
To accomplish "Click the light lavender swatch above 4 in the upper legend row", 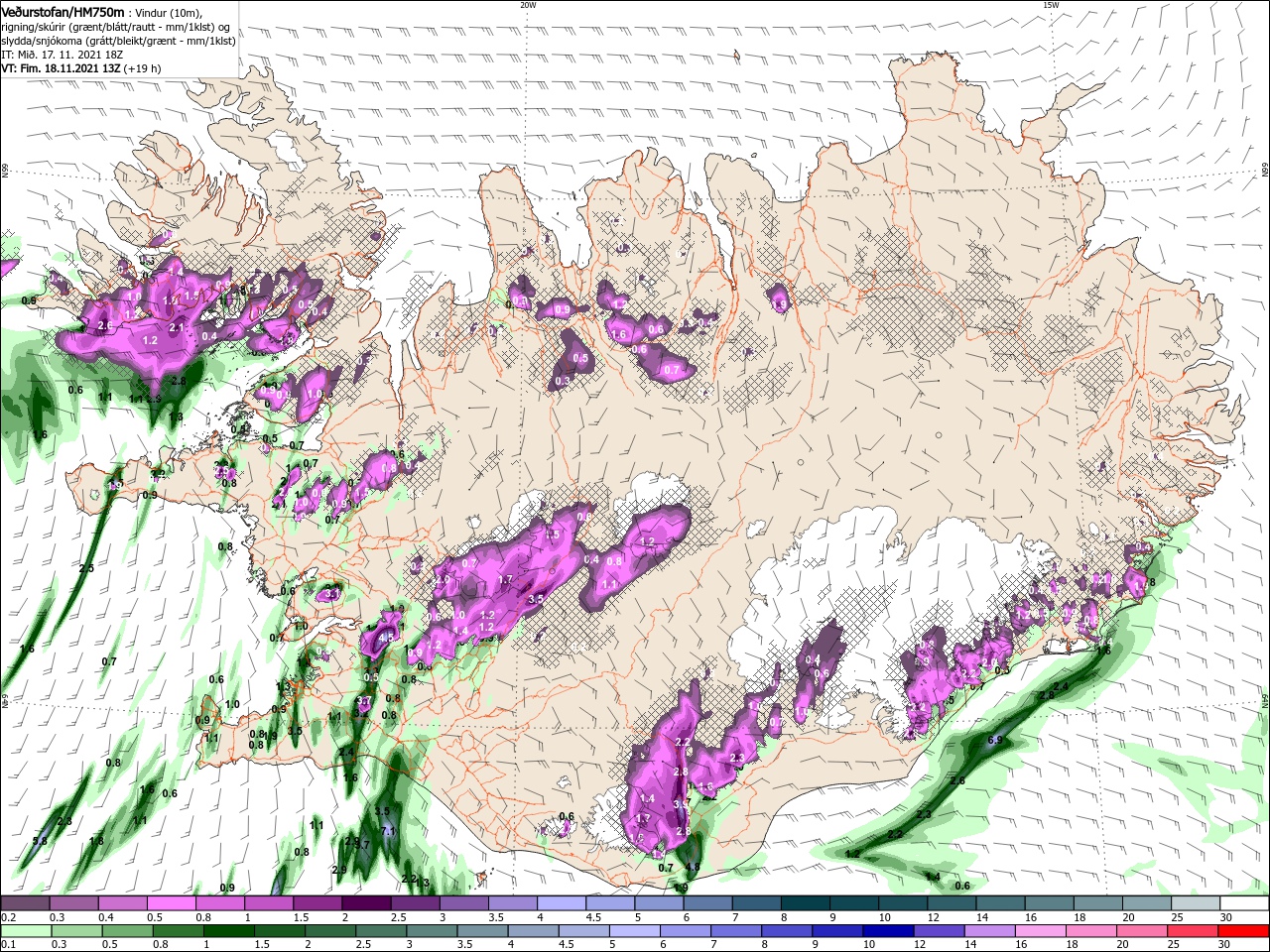I will tap(562, 902).
